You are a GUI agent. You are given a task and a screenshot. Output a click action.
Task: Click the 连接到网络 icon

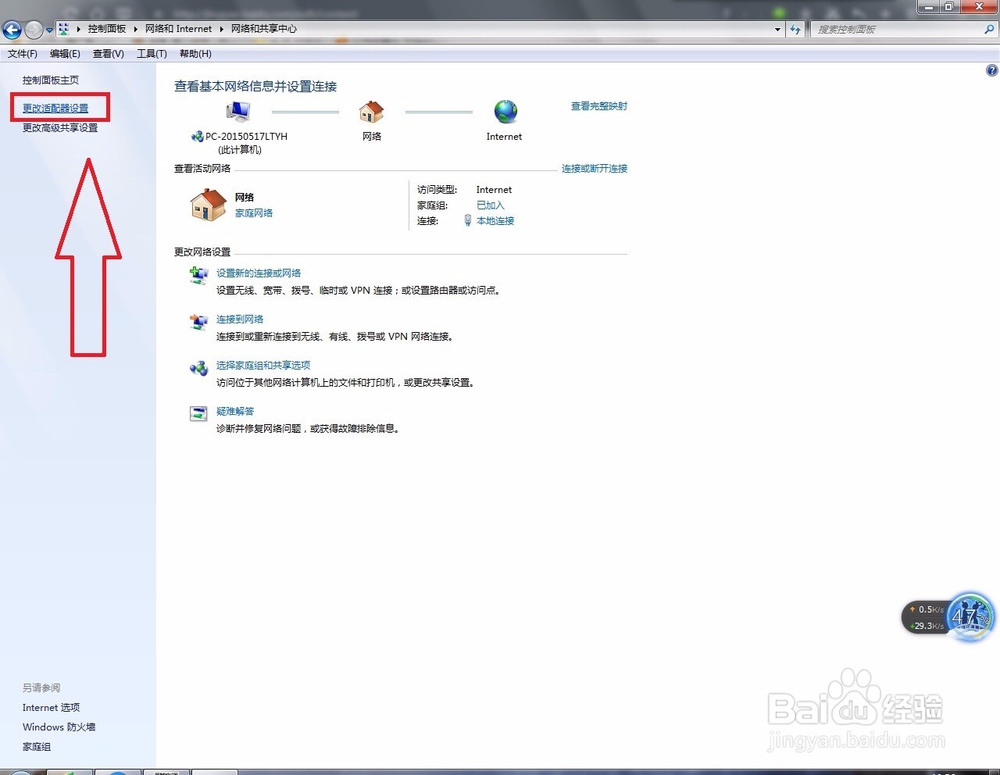coord(198,321)
